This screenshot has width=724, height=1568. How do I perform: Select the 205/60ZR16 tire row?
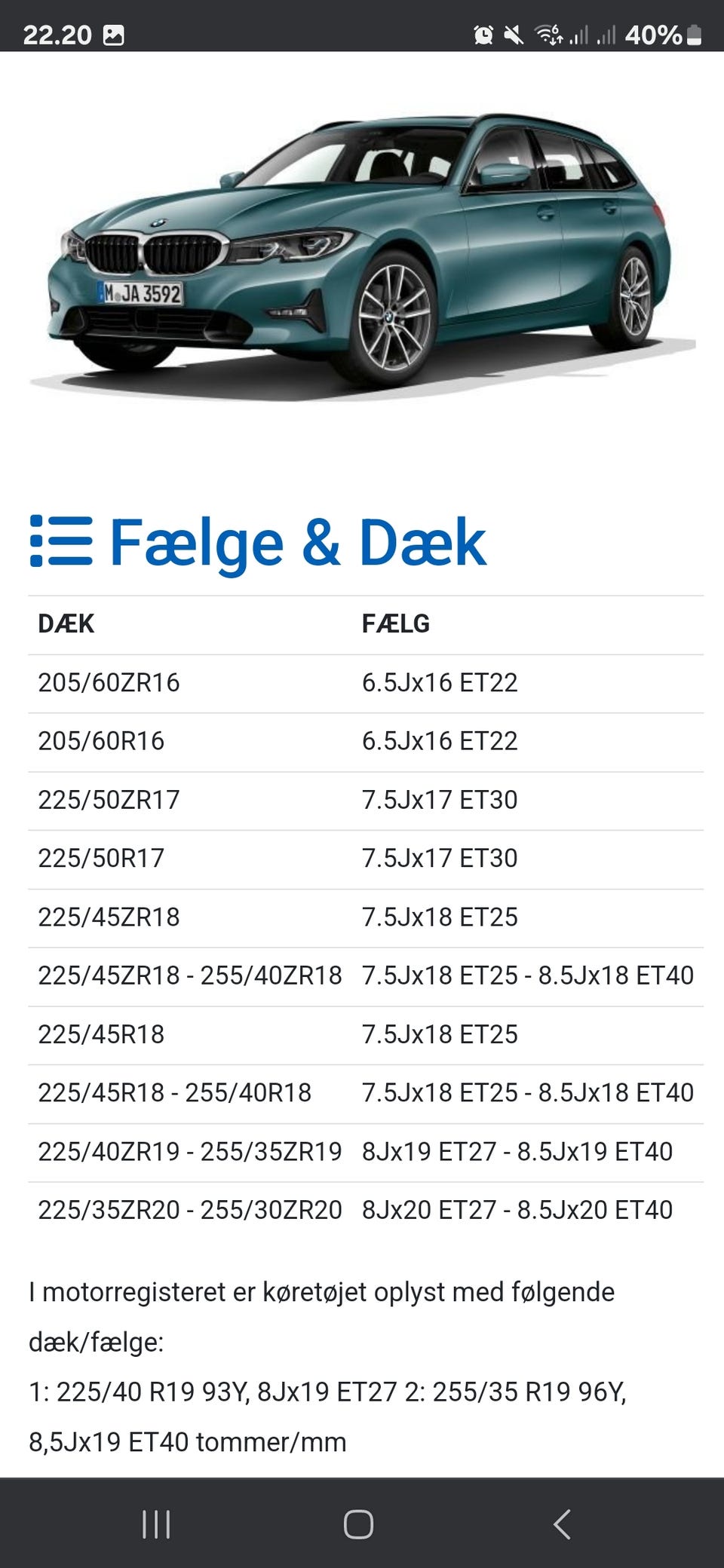pos(109,683)
